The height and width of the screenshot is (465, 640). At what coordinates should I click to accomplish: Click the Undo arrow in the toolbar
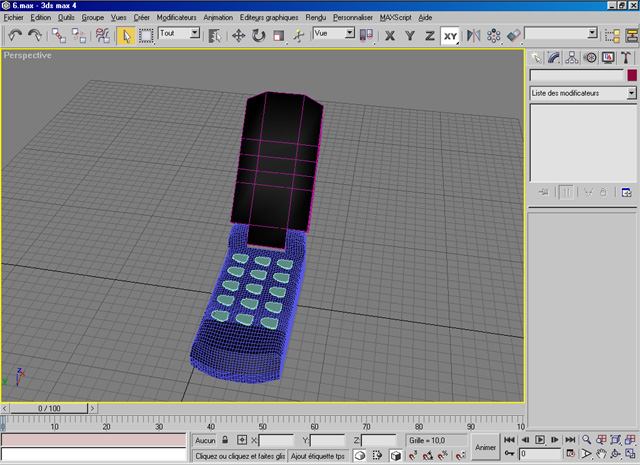15,35
